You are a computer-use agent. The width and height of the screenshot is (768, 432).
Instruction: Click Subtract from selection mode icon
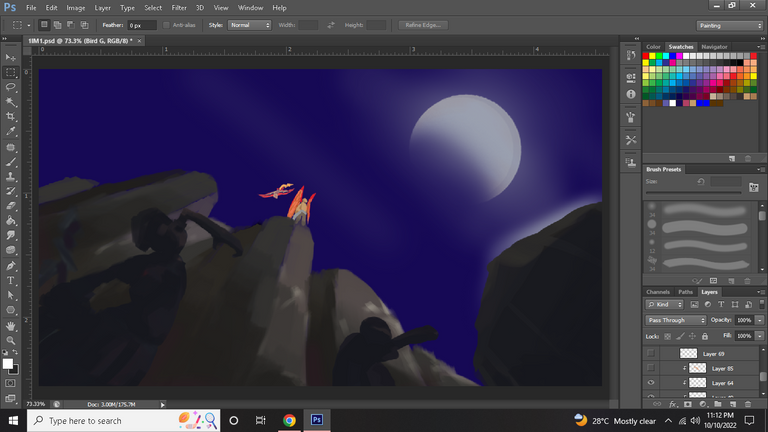click(x=71, y=25)
